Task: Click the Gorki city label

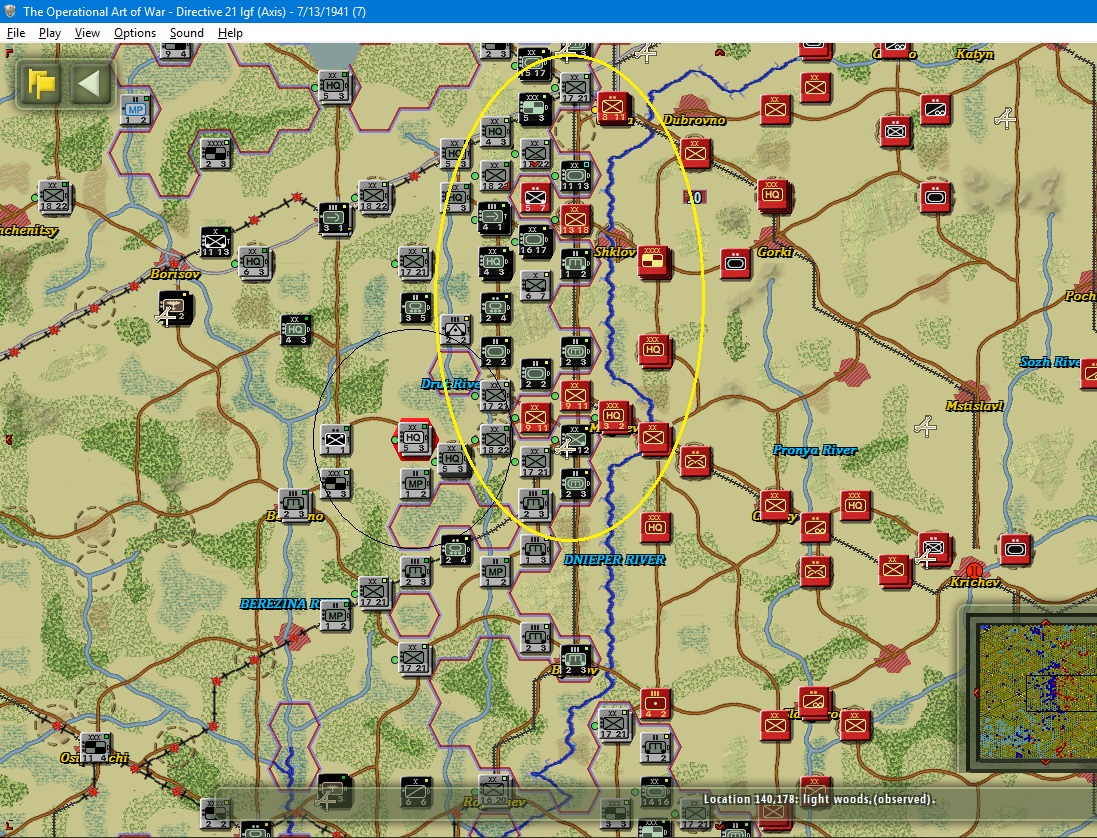Action: tap(775, 252)
